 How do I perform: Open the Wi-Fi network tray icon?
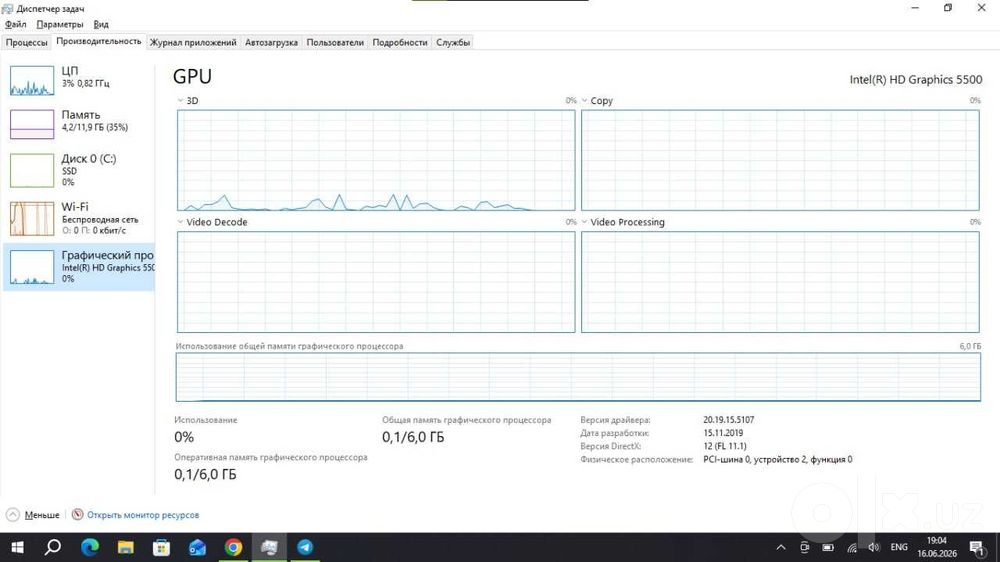[851, 547]
